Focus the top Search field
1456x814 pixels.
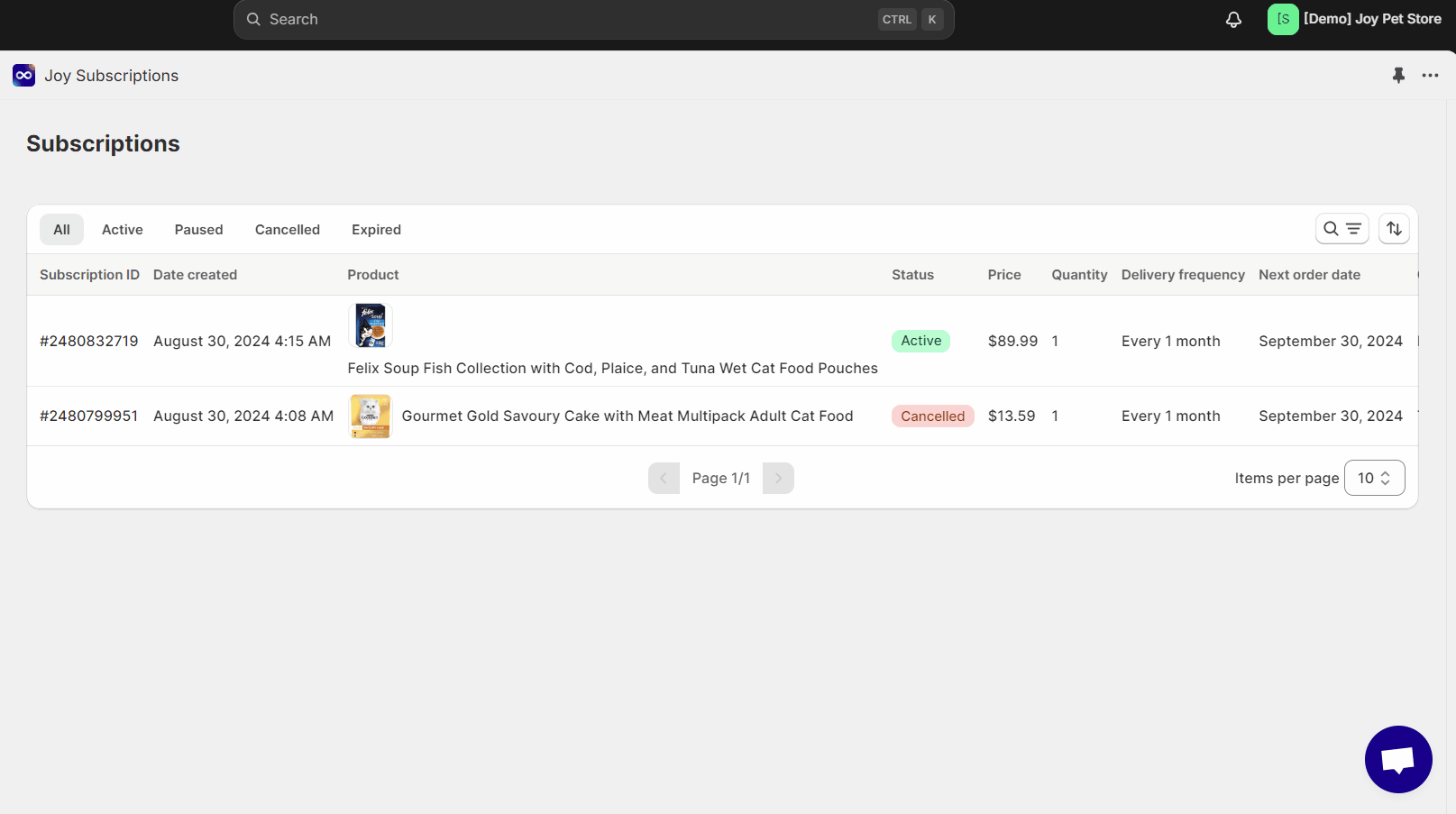pyautogui.click(x=593, y=19)
